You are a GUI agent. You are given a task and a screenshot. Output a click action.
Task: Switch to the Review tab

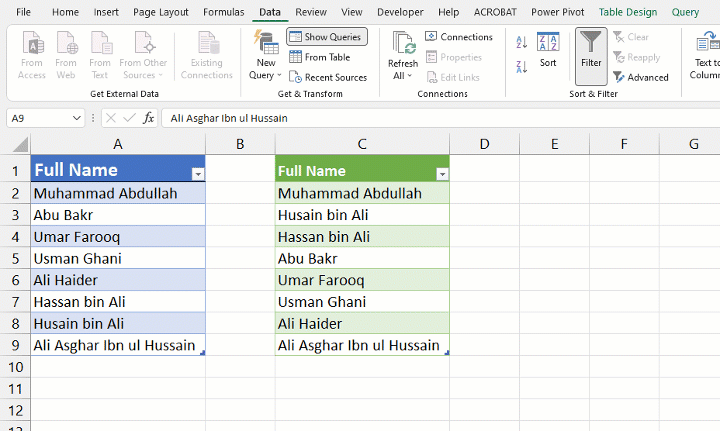pyautogui.click(x=311, y=12)
